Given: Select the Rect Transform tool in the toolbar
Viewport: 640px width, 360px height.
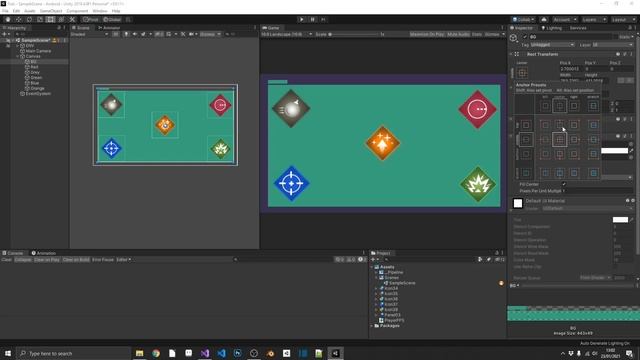Looking at the screenshot, I should (50, 20).
